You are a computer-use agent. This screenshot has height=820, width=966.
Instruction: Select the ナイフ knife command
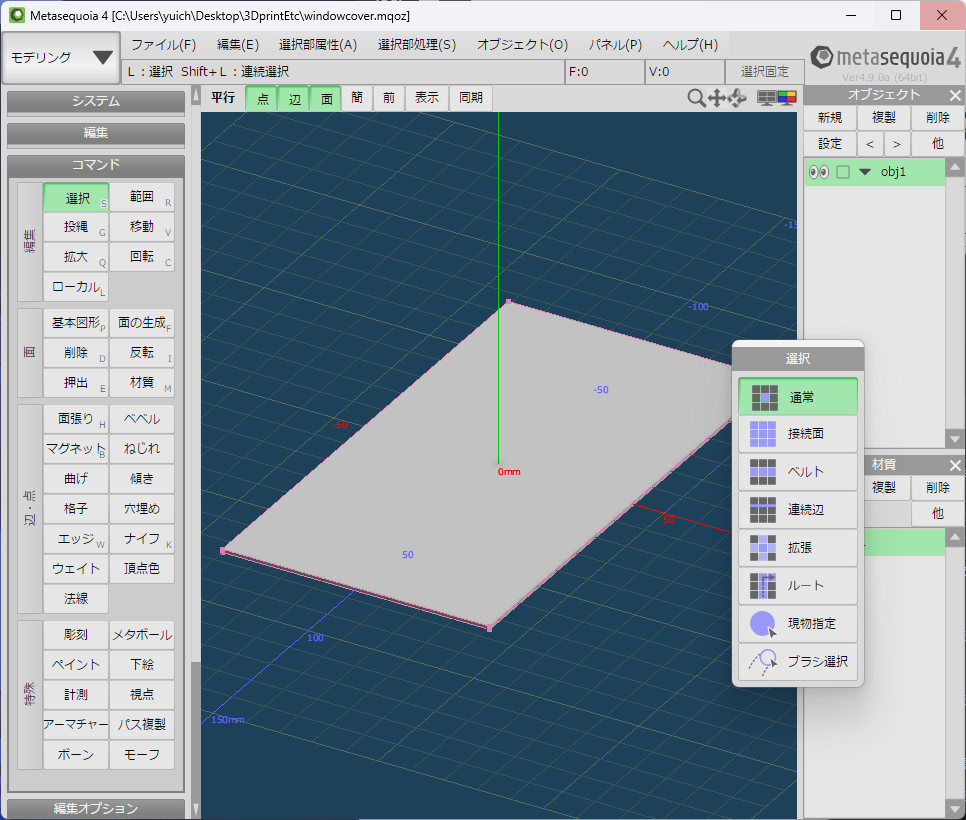142,539
